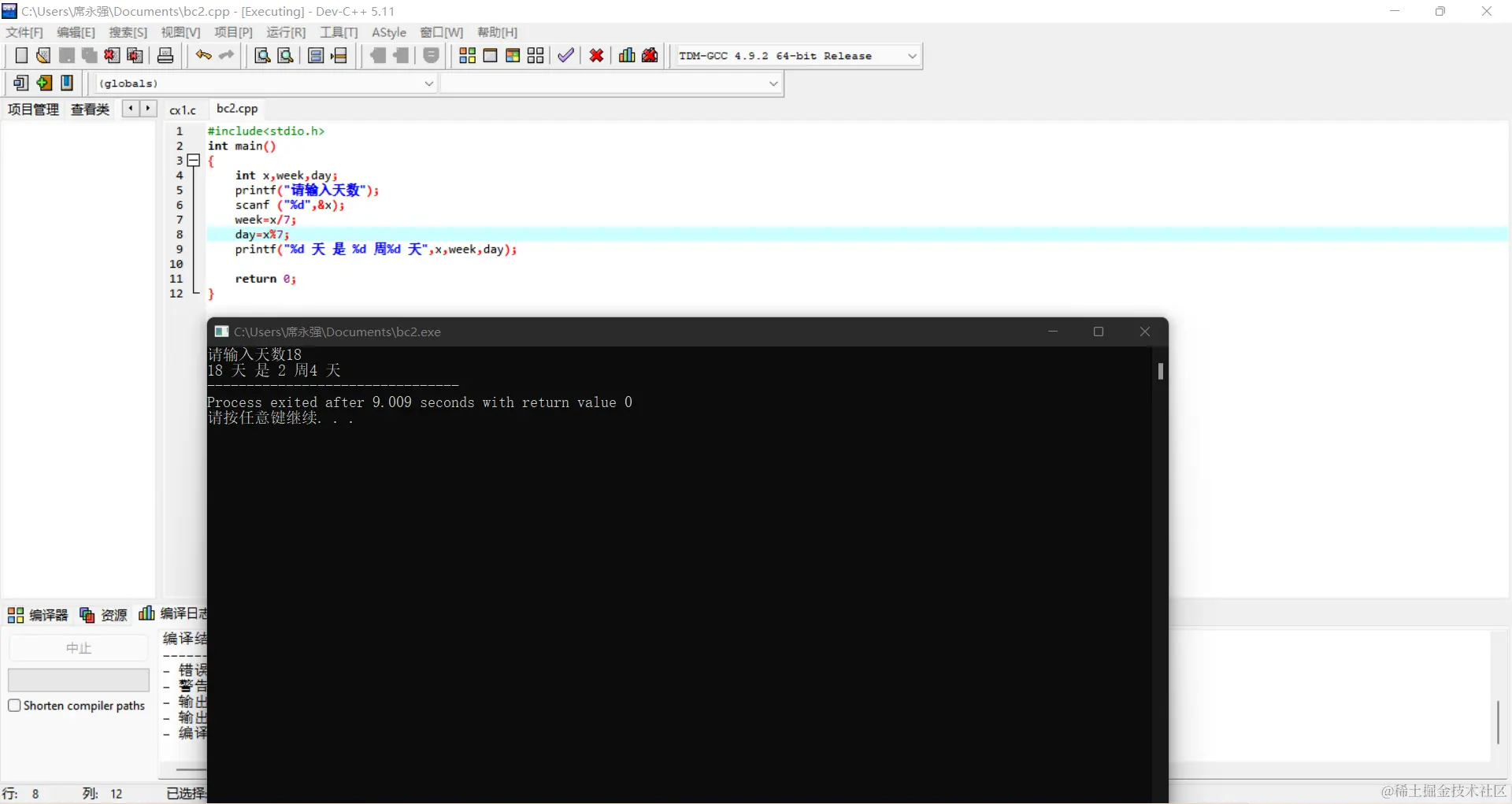This screenshot has height=804, width=1512.
Task: Open the 帮助[H] menu
Action: [498, 32]
